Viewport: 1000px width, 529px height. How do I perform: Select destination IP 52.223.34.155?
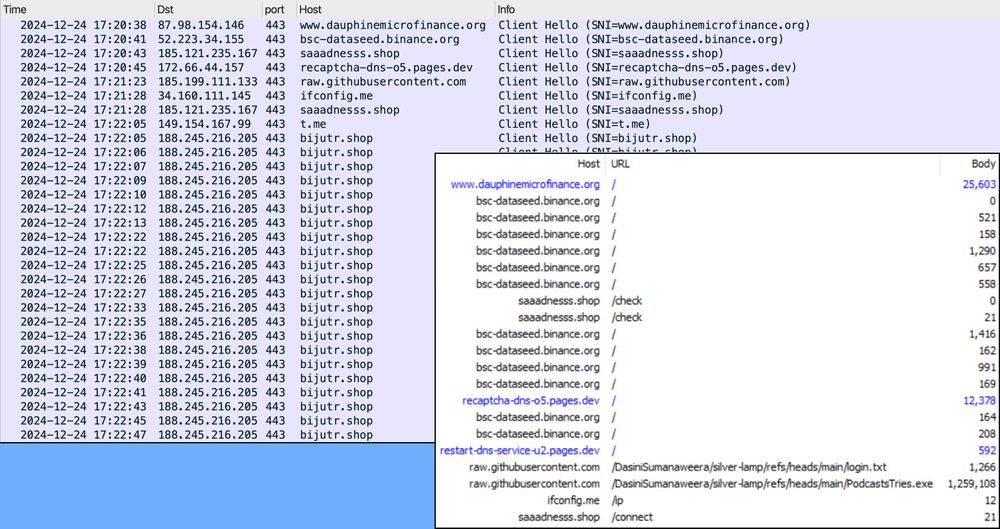tap(201, 40)
